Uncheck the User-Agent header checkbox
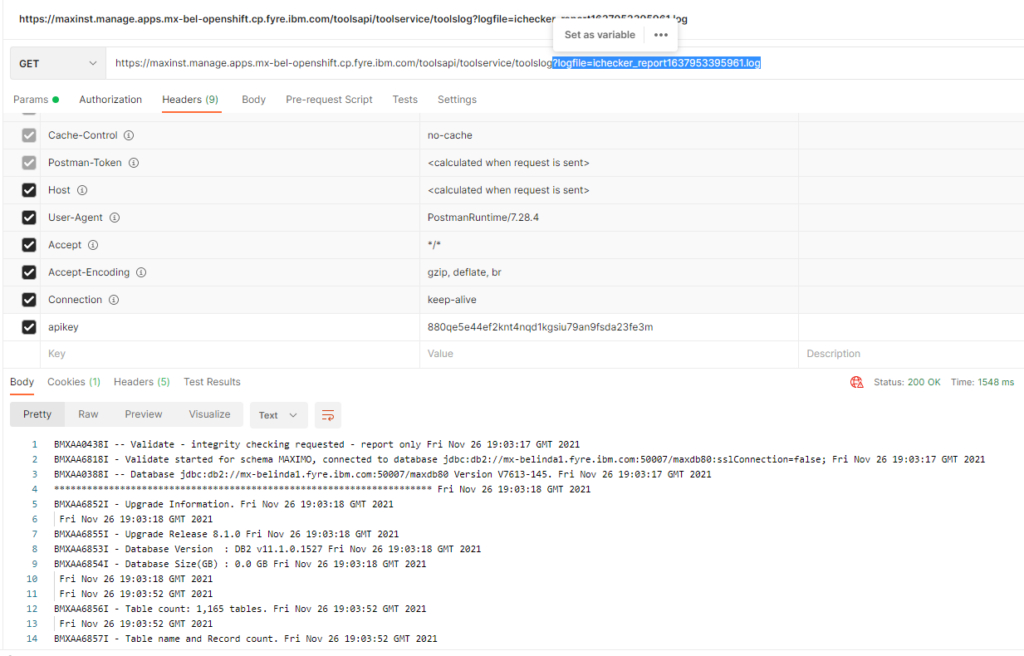1024x656 pixels. (29, 218)
